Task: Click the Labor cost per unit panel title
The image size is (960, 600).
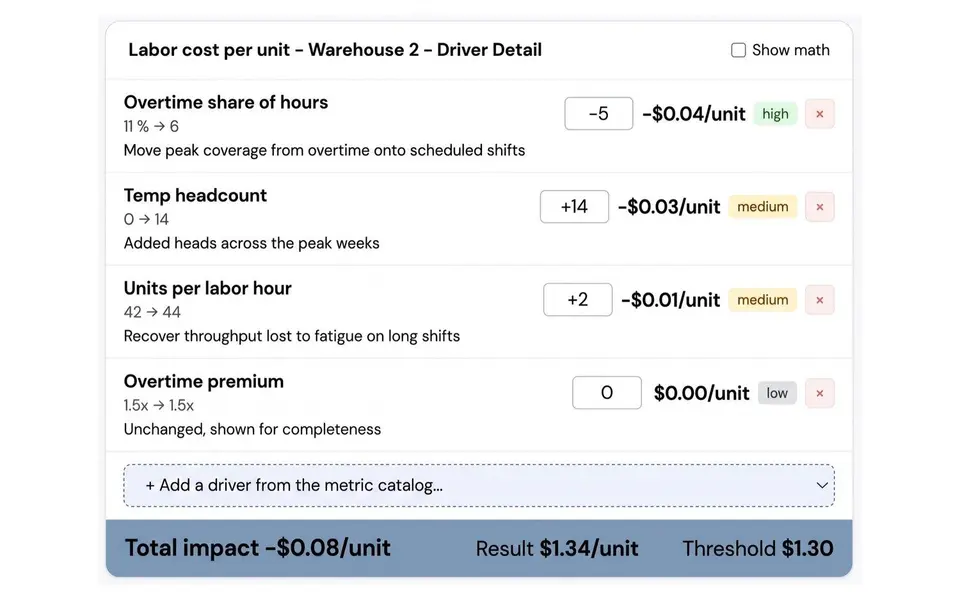Action: [335, 50]
